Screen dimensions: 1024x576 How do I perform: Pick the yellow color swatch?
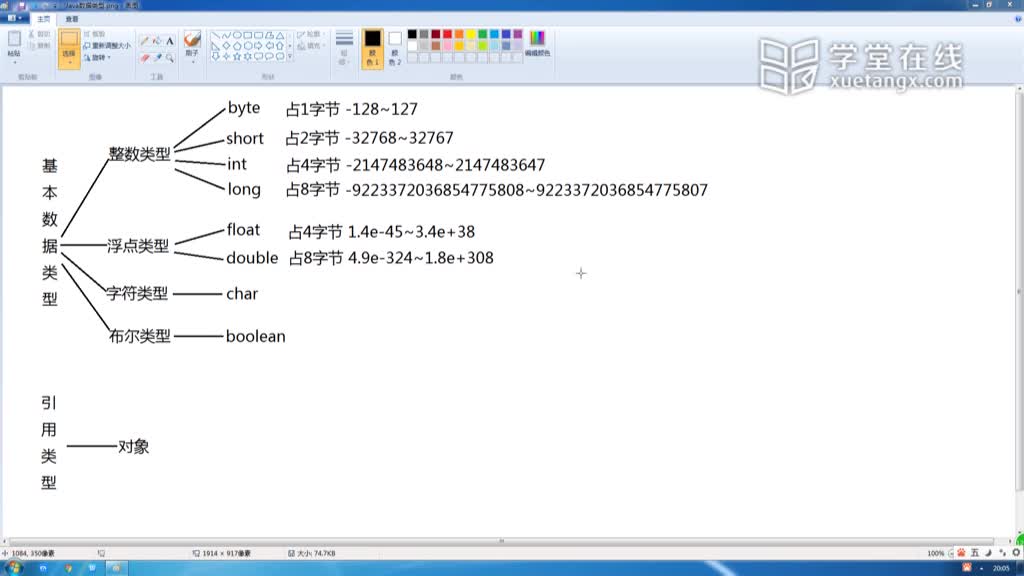point(471,34)
